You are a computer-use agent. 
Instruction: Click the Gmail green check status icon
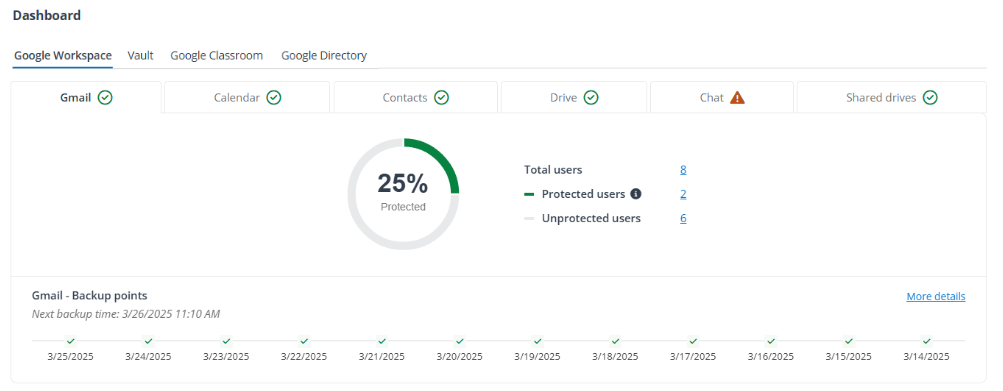coord(106,98)
